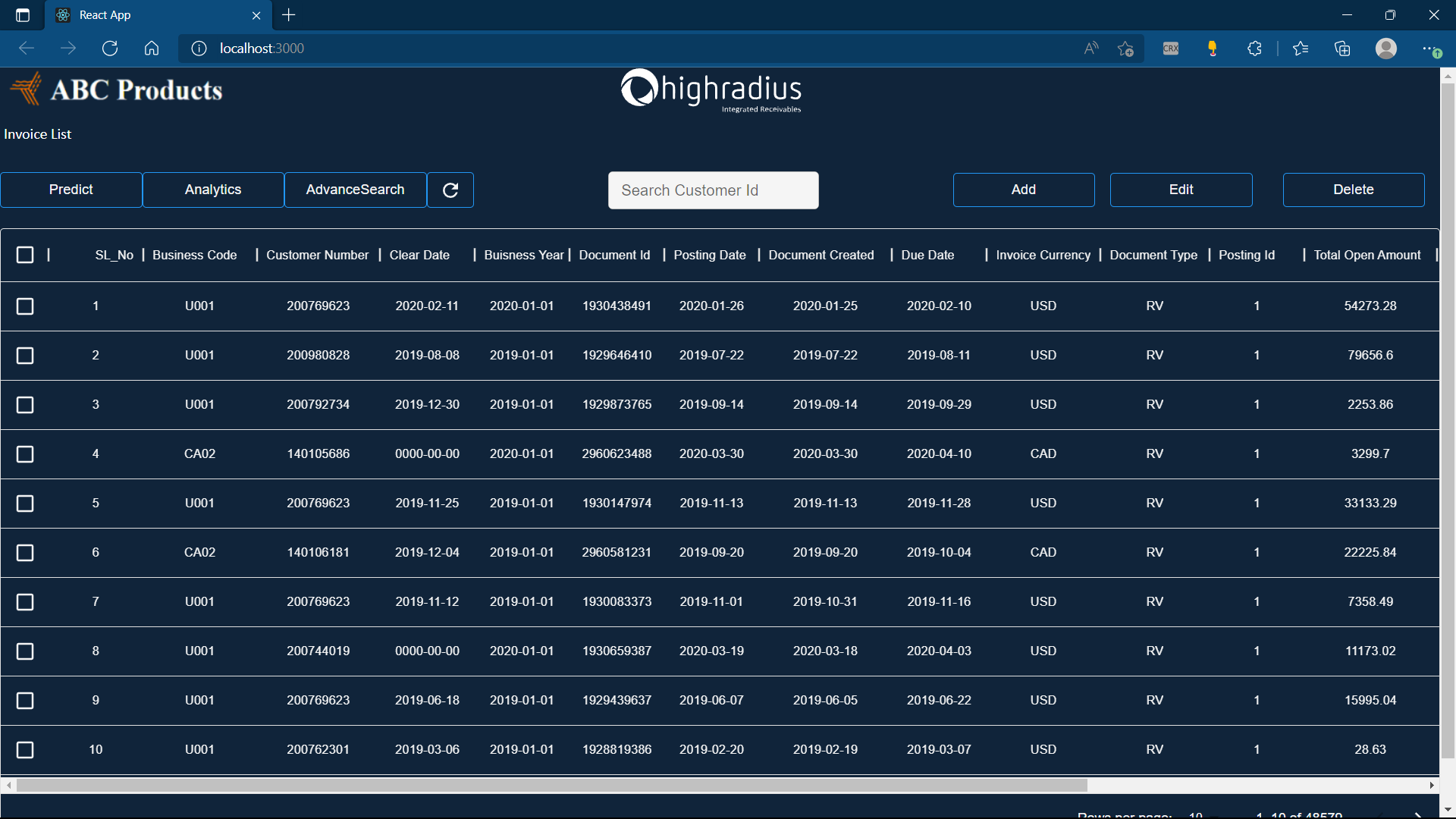Open the browser collections icon
Screen dimensions: 1456x819
click(1342, 49)
